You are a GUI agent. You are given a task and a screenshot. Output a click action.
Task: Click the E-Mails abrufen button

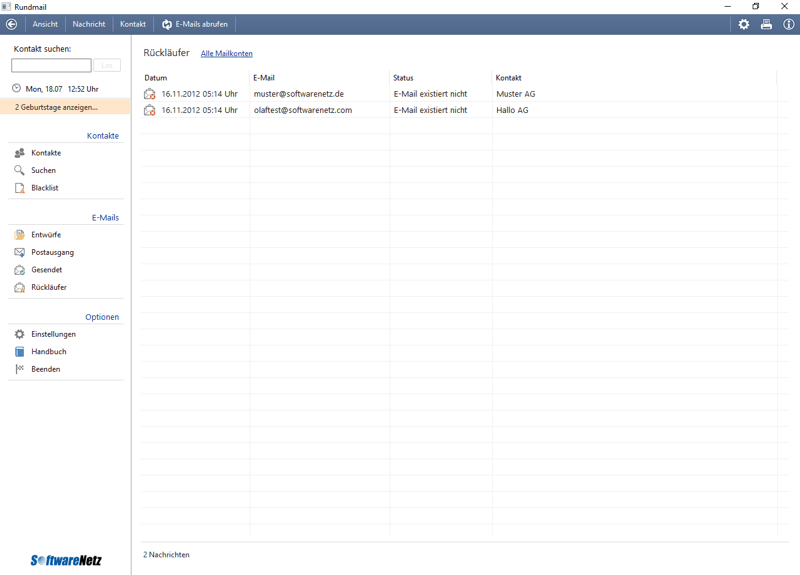point(195,24)
